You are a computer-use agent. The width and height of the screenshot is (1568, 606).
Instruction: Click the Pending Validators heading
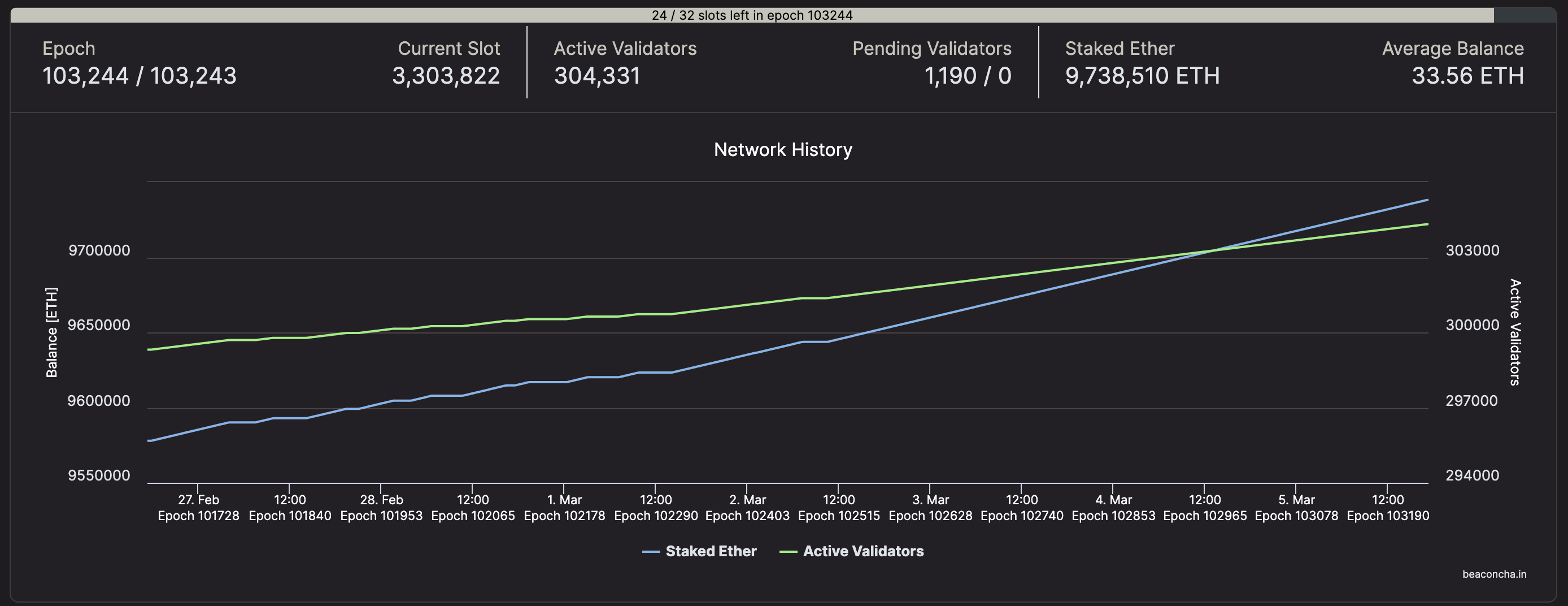931,48
